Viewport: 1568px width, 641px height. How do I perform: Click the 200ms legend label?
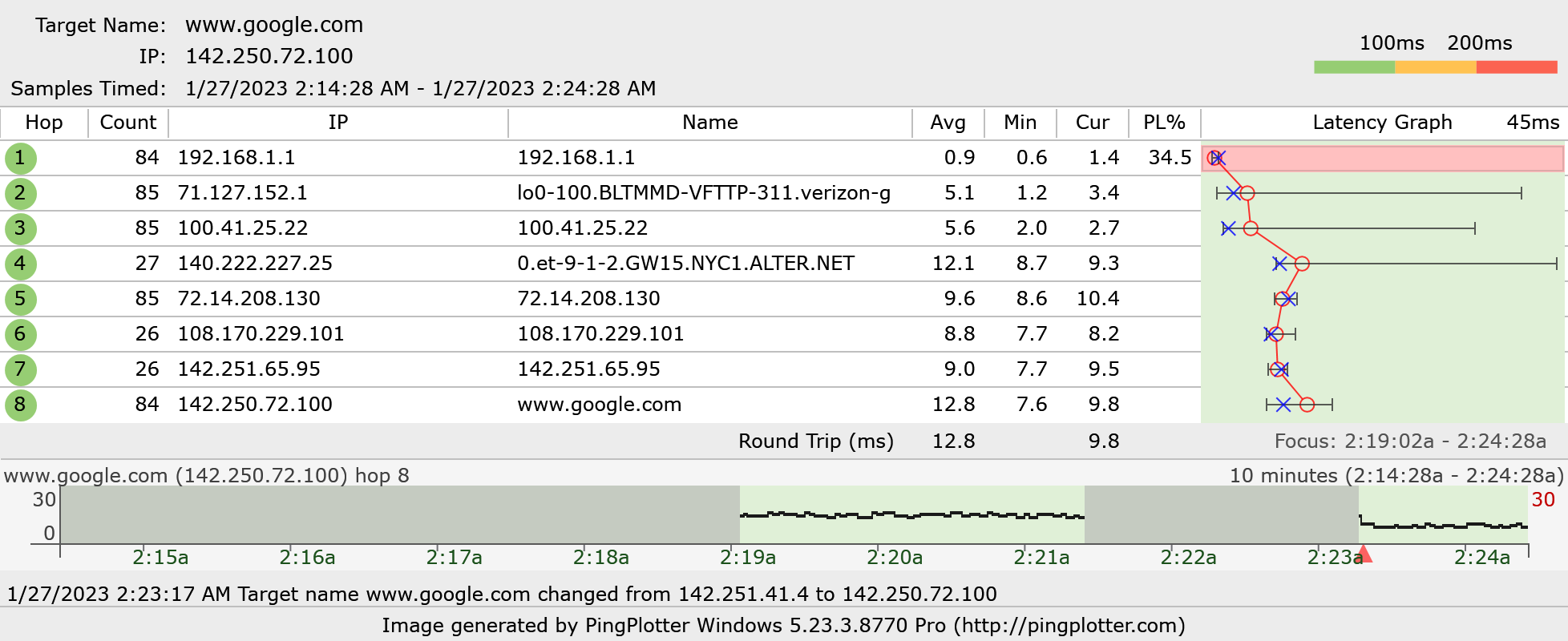point(1480,43)
